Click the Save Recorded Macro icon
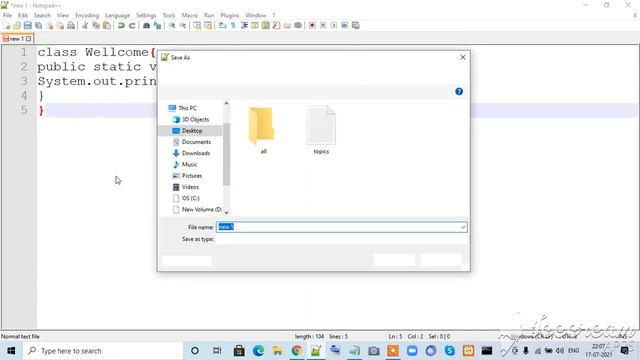The width and height of the screenshot is (640, 360). pyautogui.click(x=356, y=25)
